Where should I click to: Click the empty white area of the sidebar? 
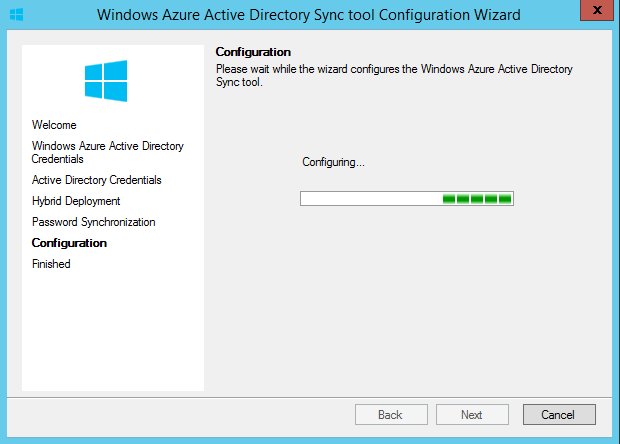pyautogui.click(x=113, y=332)
